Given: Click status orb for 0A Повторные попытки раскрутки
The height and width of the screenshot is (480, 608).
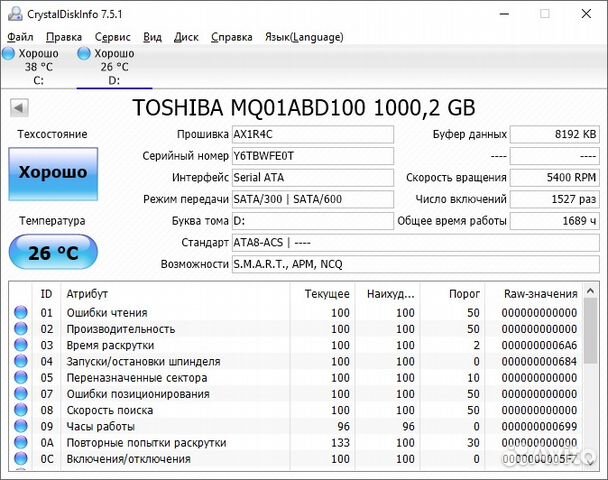Looking at the screenshot, I should tap(21, 442).
